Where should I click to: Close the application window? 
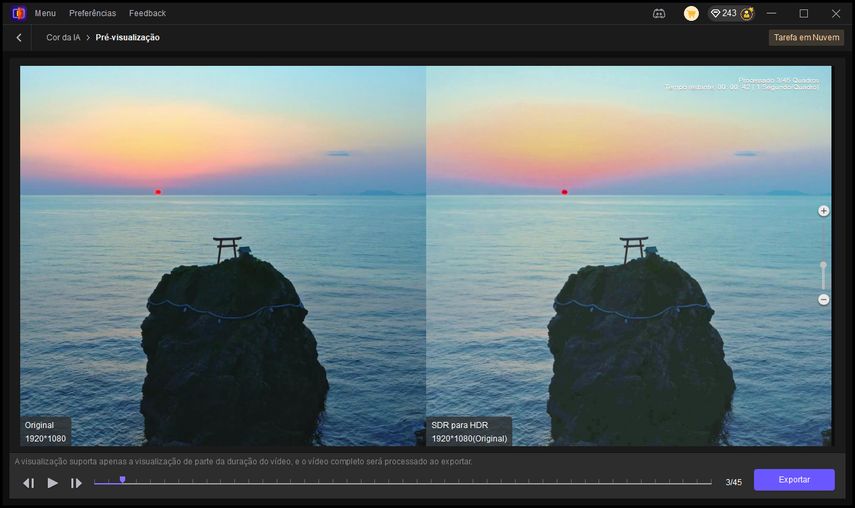836,13
